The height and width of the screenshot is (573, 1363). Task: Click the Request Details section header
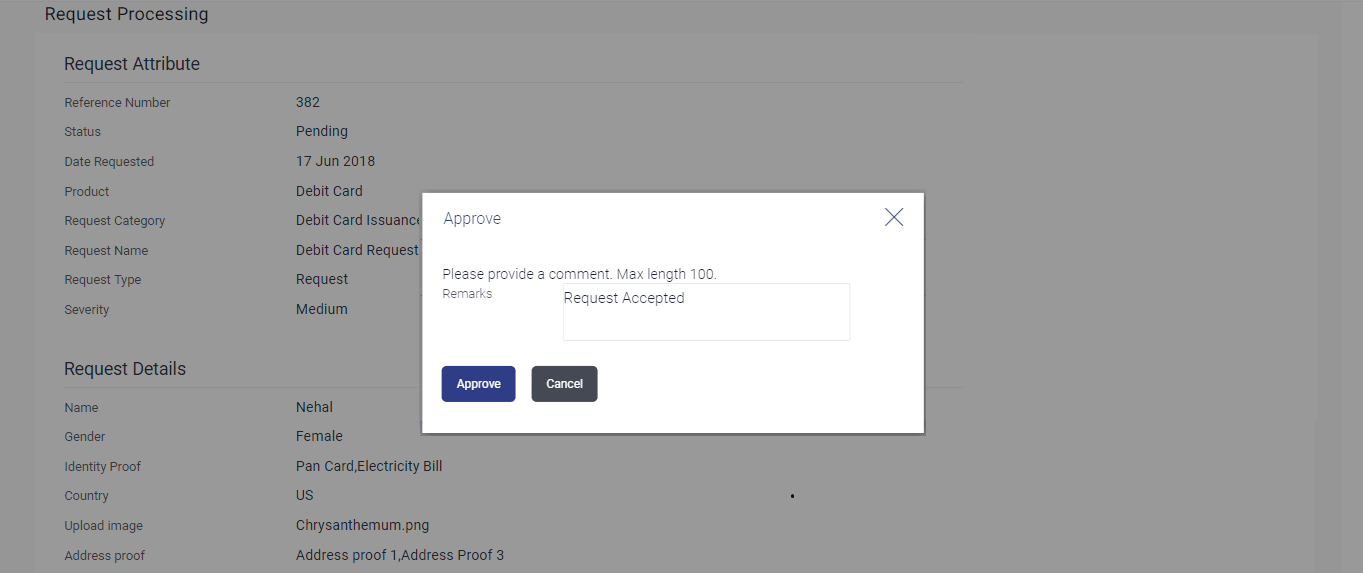[x=125, y=369]
